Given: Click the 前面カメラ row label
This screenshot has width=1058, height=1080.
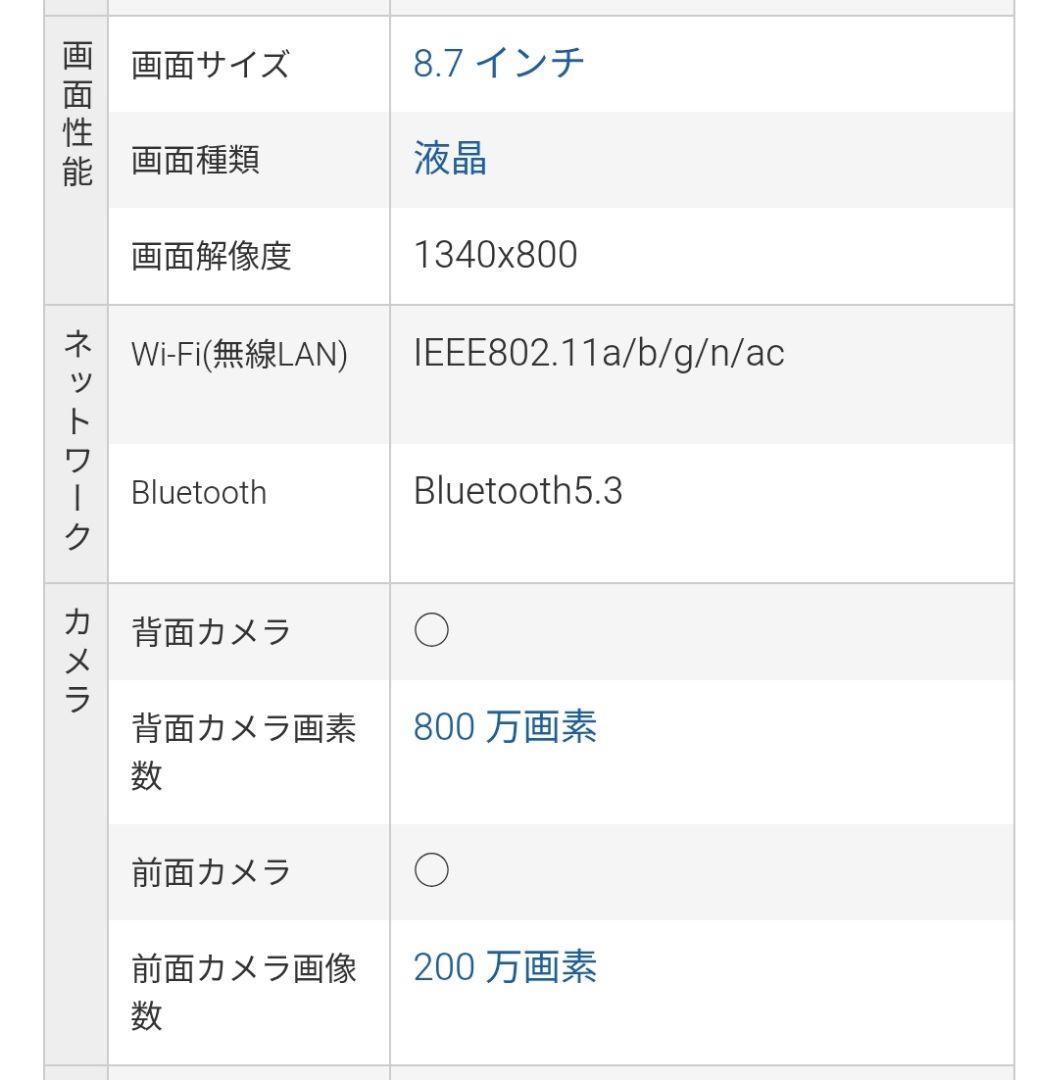Looking at the screenshot, I should pyautogui.click(x=211, y=873).
